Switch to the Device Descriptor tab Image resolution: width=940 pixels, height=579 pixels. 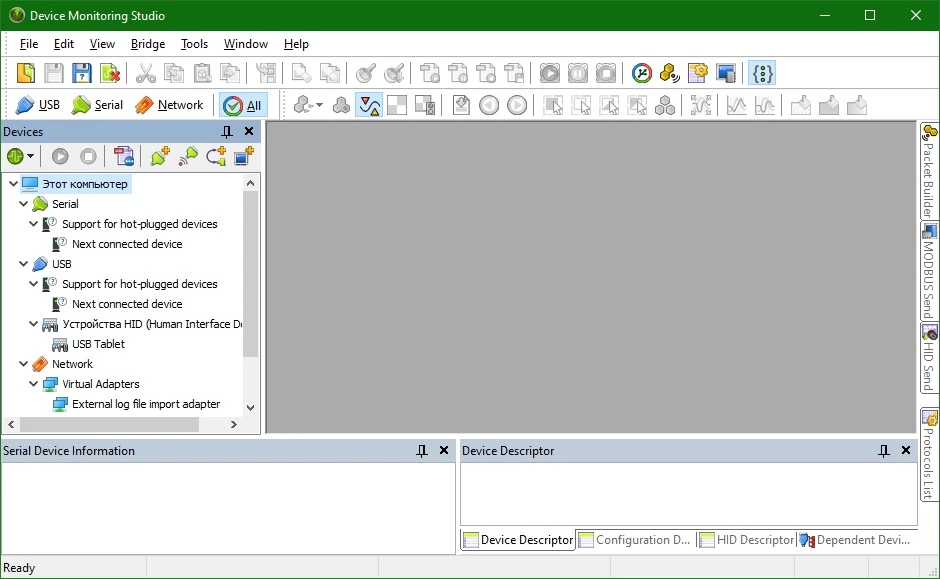pyautogui.click(x=519, y=540)
